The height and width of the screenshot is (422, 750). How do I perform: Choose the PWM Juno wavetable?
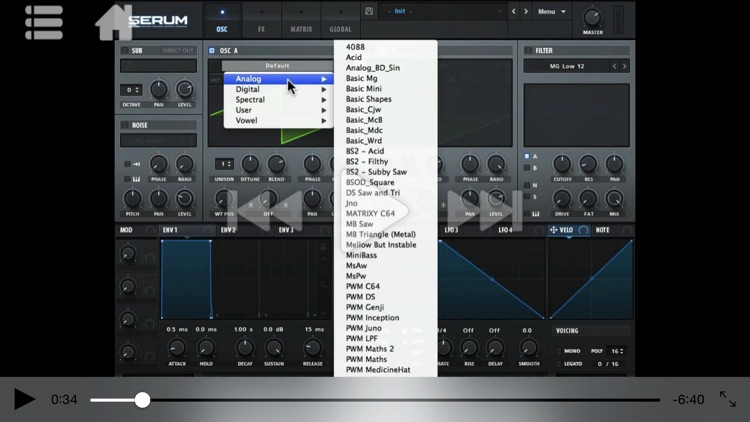click(x=364, y=328)
